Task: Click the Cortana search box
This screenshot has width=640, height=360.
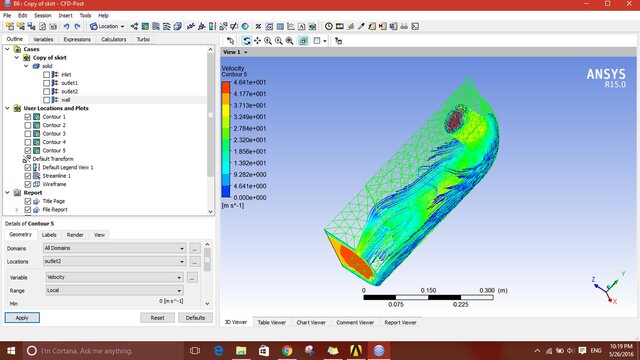Action: point(103,351)
